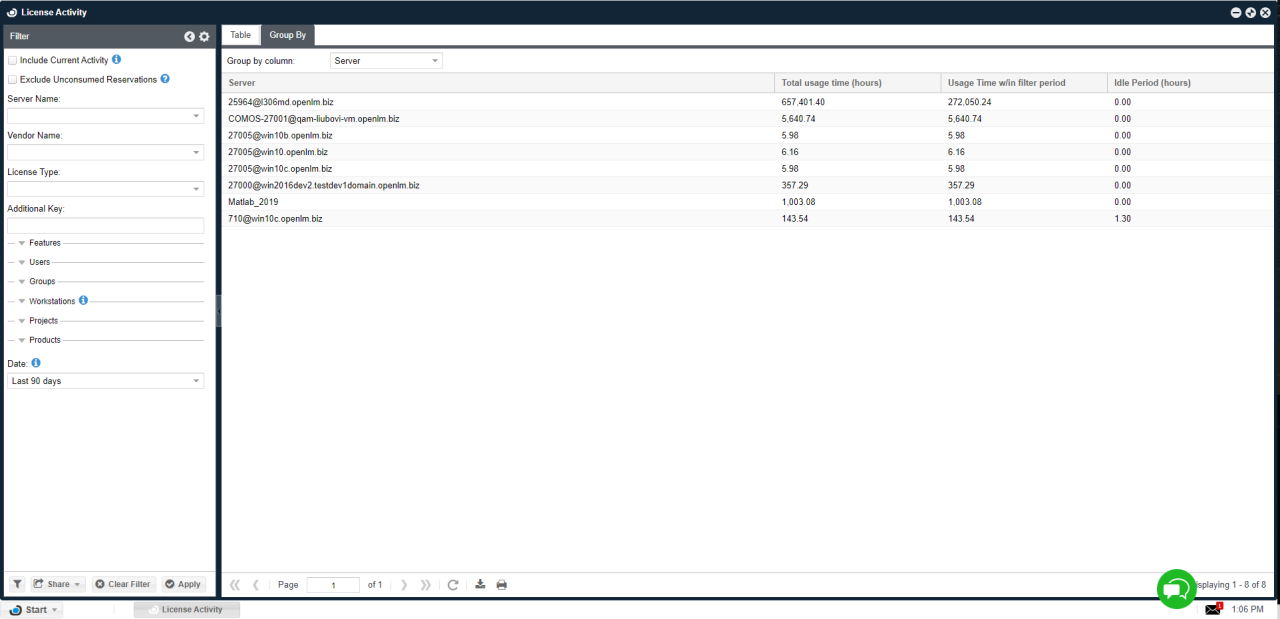Image resolution: width=1280 pixels, height=619 pixels.
Task: Click the print icon in bottom toolbar
Action: pyautogui.click(x=502, y=584)
